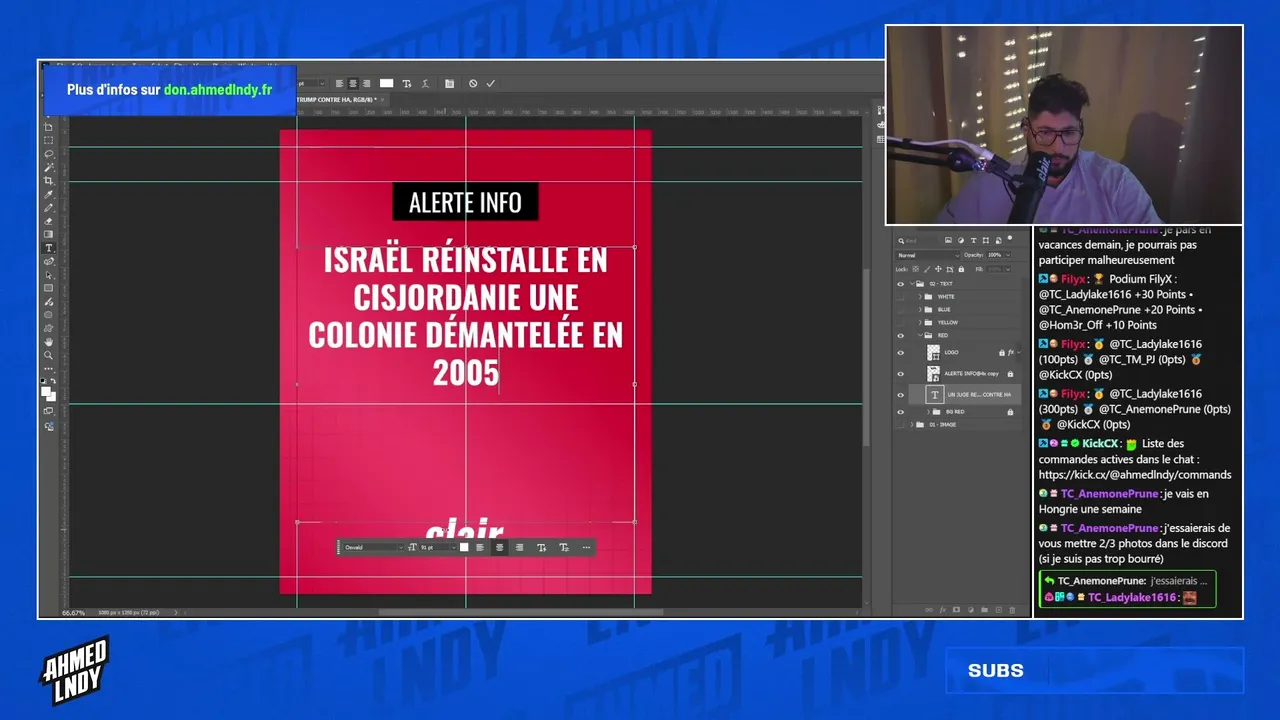Select the Lasso tool
Image resolution: width=1280 pixels, height=720 pixels.
[x=48, y=154]
